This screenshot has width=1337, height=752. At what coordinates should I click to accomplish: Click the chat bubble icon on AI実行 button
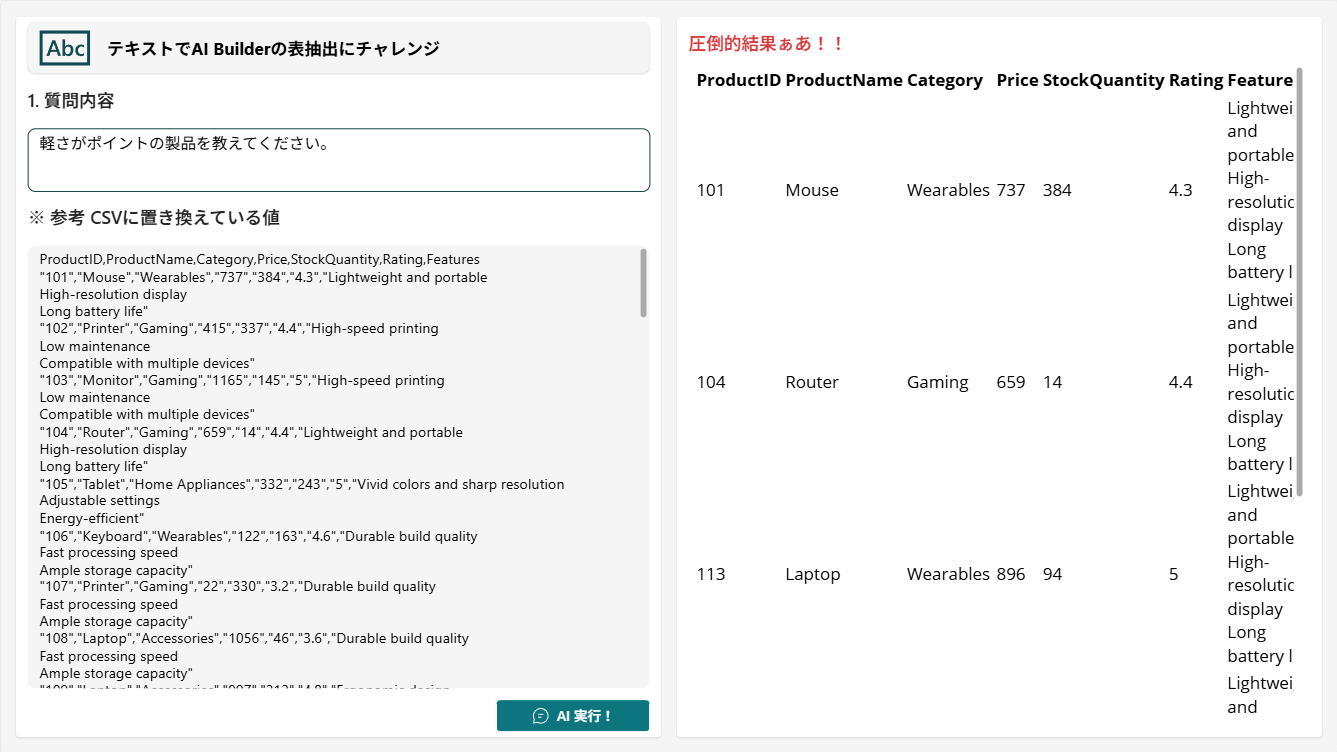(541, 716)
